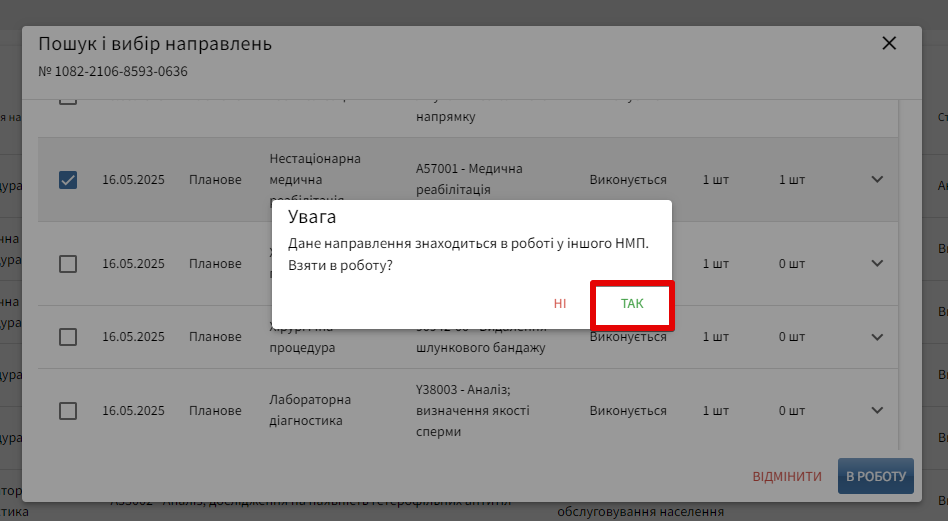Decline by clicking НІ
The image size is (948, 521).
pos(560,303)
